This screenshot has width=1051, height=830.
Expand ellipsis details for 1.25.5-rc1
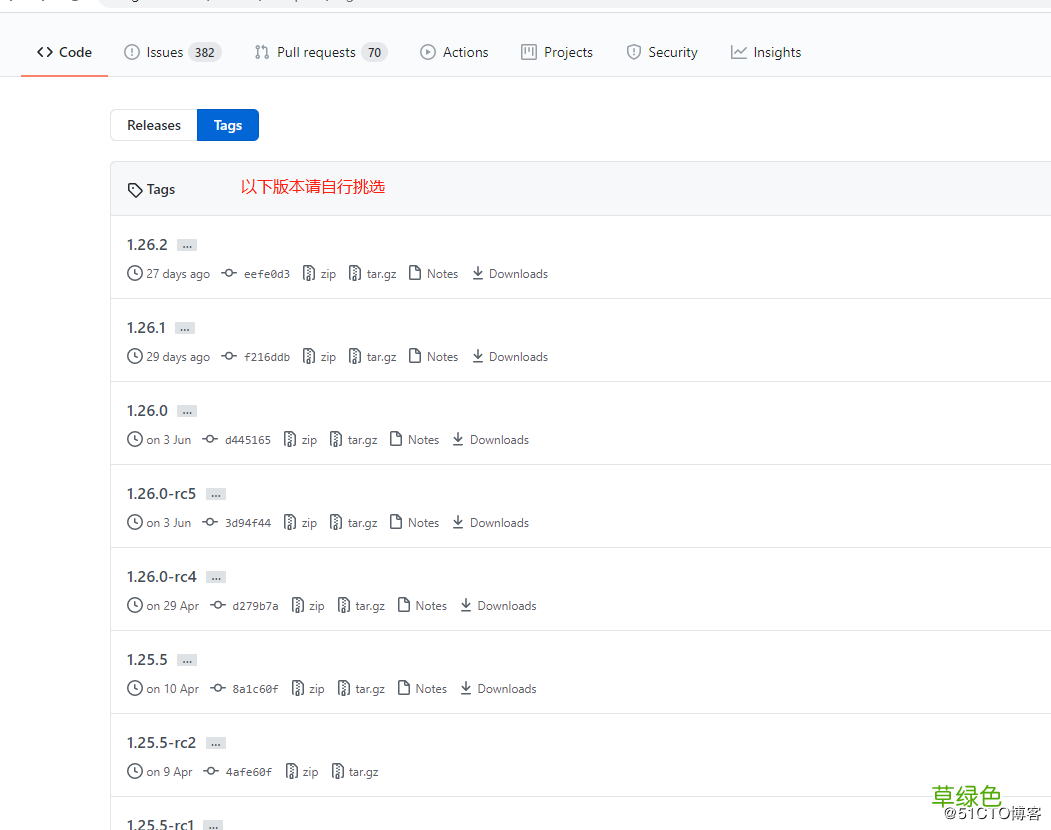coord(213,825)
